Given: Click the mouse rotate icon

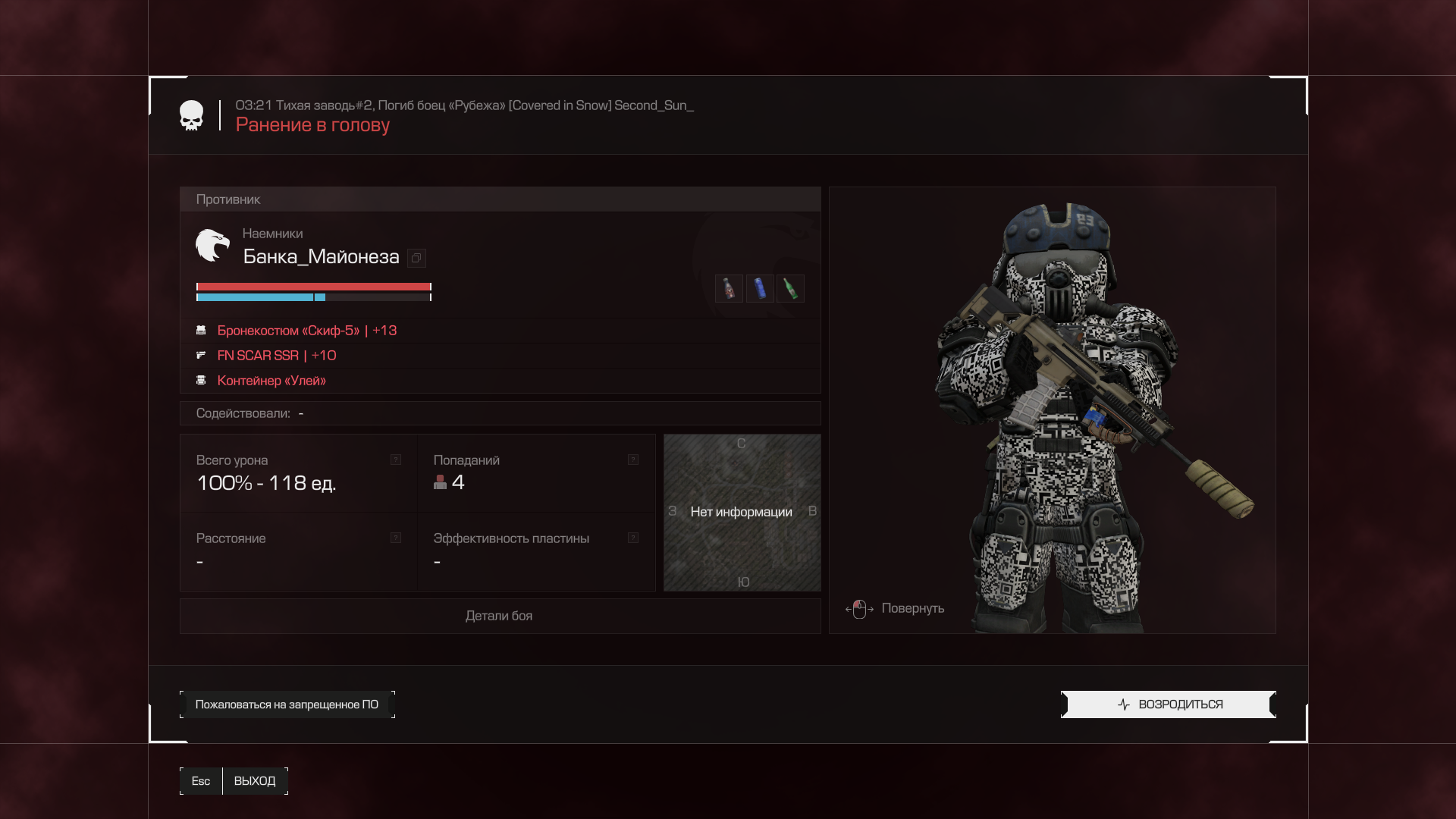Looking at the screenshot, I should (859, 608).
